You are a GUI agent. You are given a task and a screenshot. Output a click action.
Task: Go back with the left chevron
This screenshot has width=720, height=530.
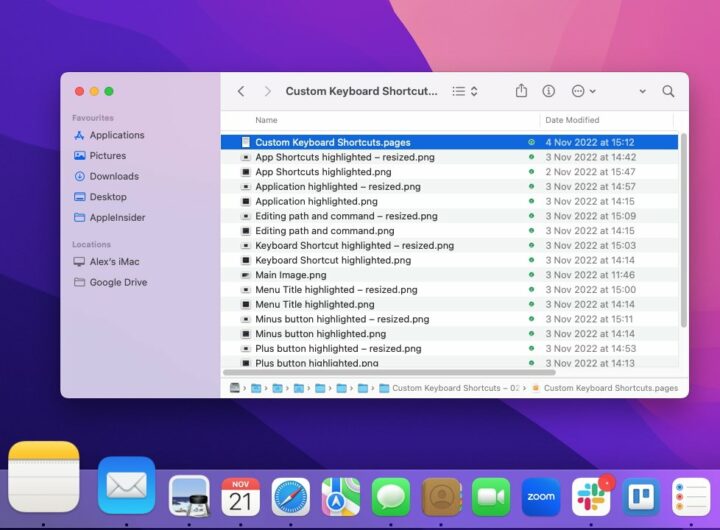click(241, 91)
